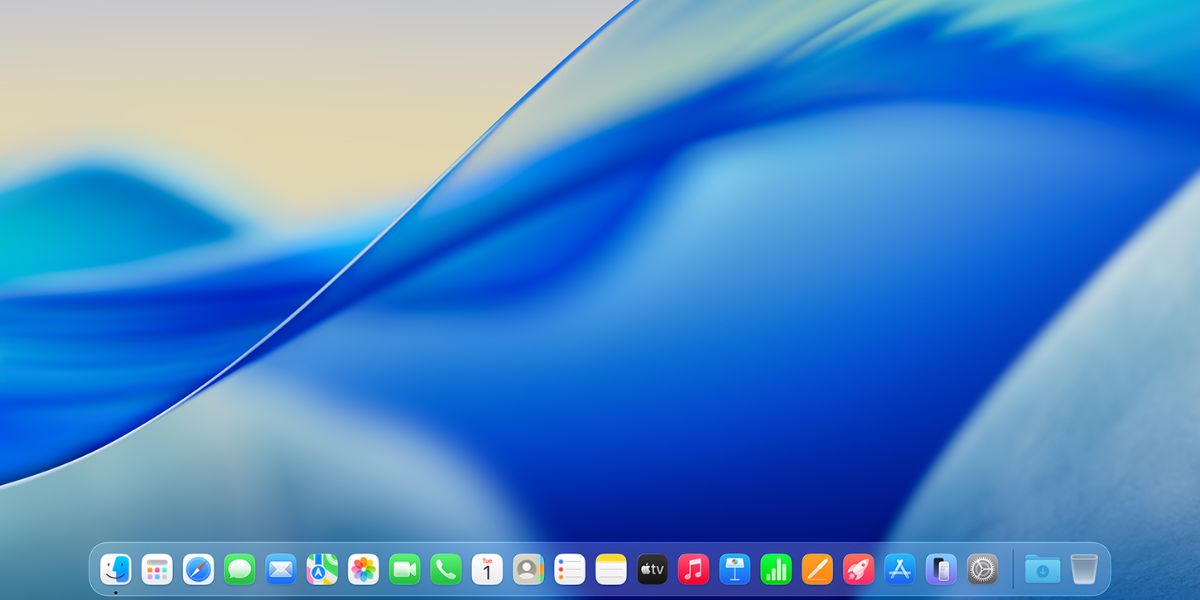Open the Notes app
1200x600 pixels.
click(x=611, y=569)
